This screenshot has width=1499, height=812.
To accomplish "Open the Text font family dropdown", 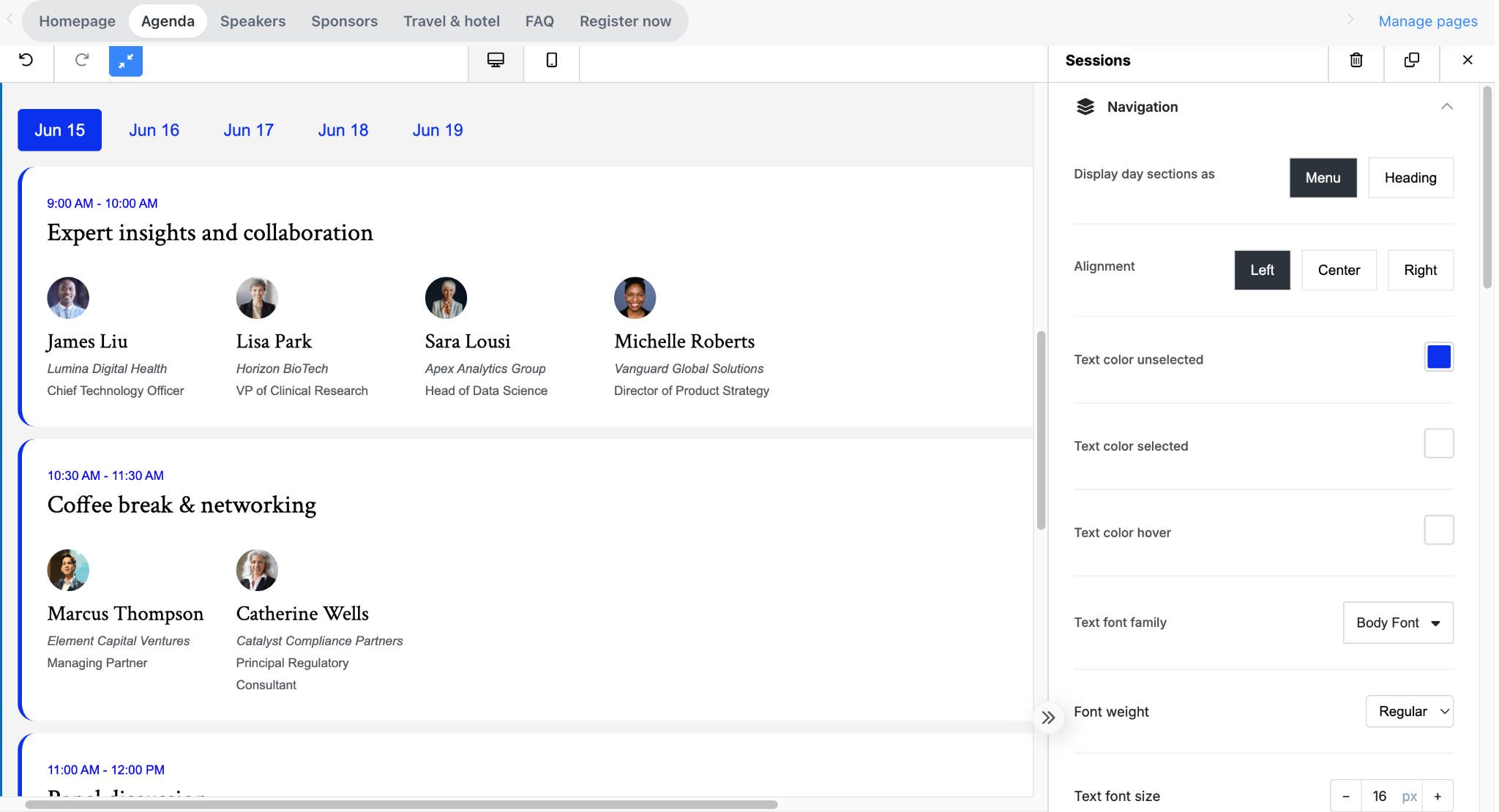I will 1398,623.
